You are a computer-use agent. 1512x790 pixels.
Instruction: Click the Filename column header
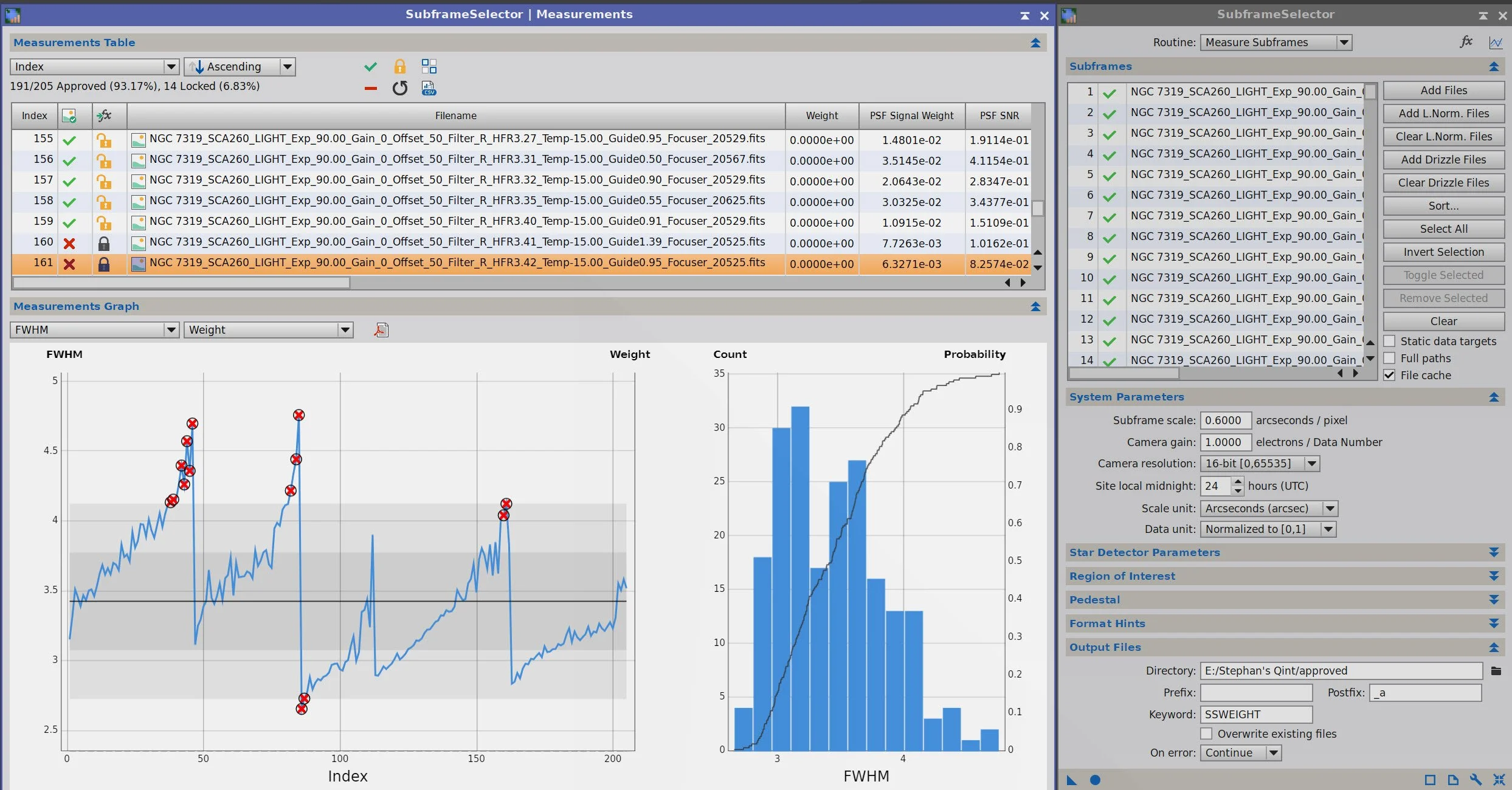(x=455, y=115)
